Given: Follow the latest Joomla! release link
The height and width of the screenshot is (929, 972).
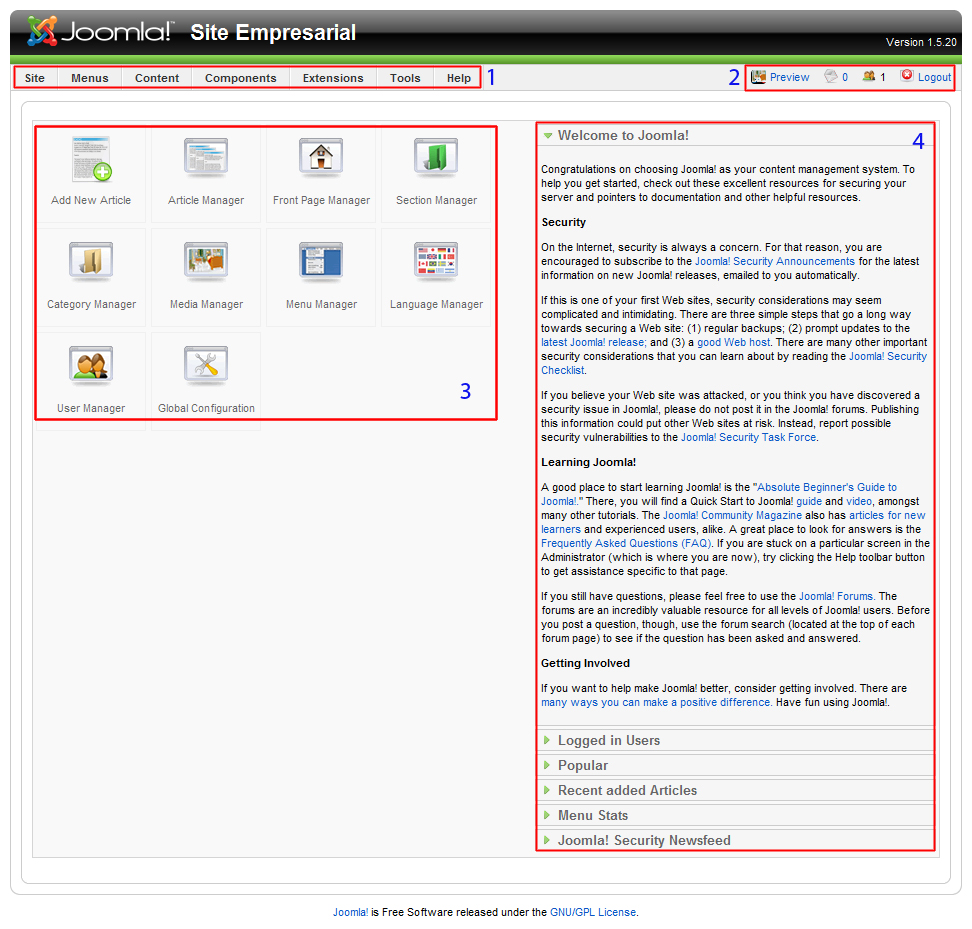Looking at the screenshot, I should [x=594, y=342].
